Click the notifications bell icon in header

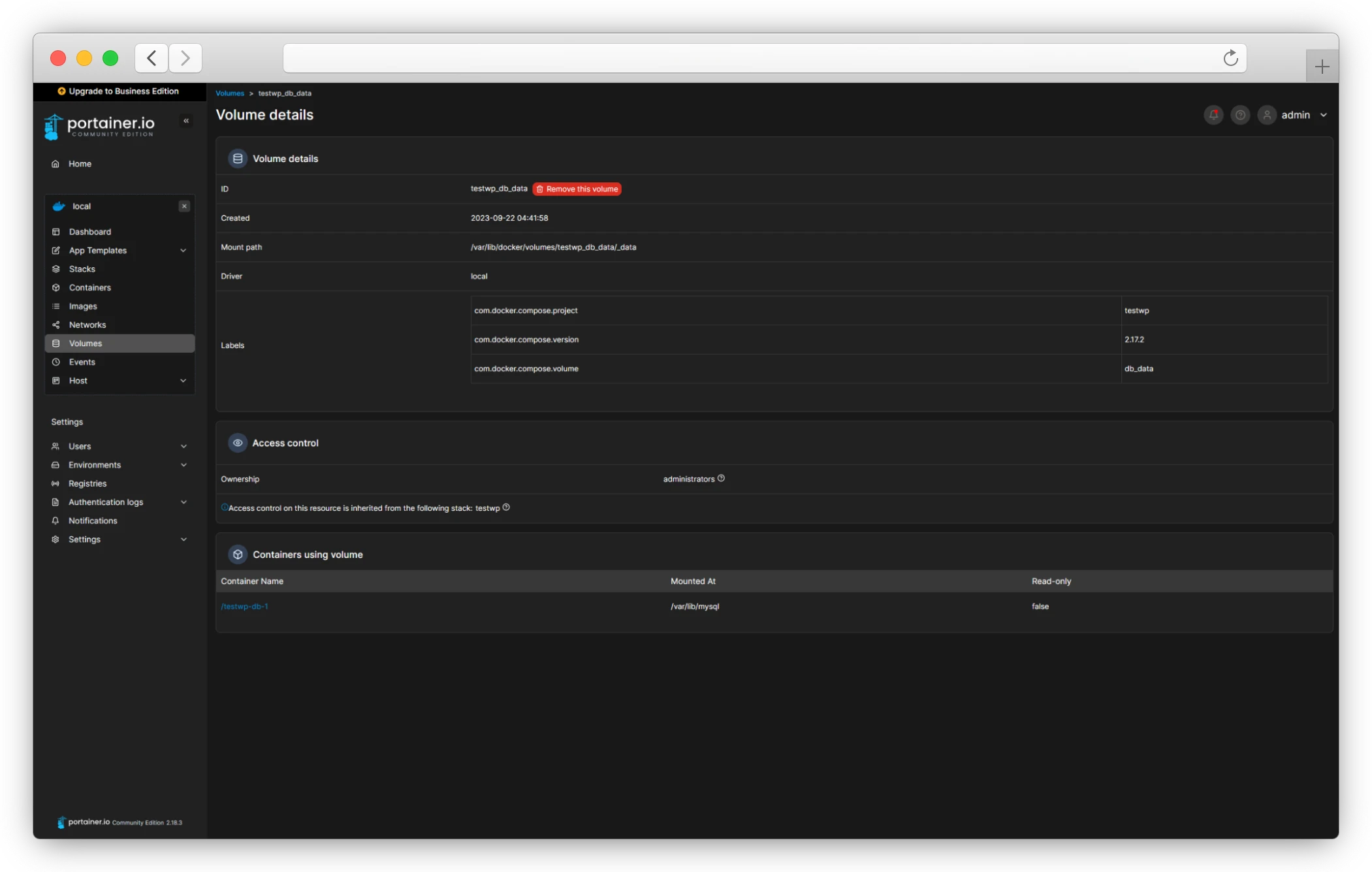(x=1213, y=115)
